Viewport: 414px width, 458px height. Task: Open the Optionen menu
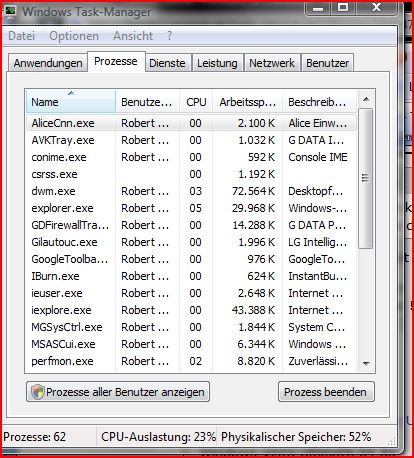tap(74, 36)
